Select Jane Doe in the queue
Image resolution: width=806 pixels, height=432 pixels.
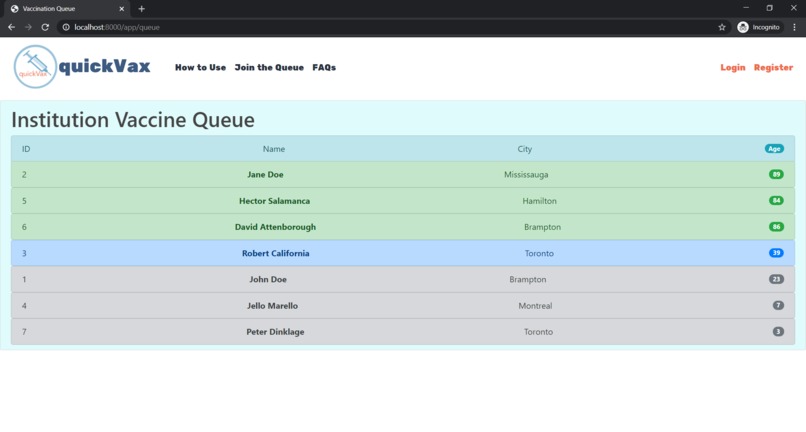[265, 174]
